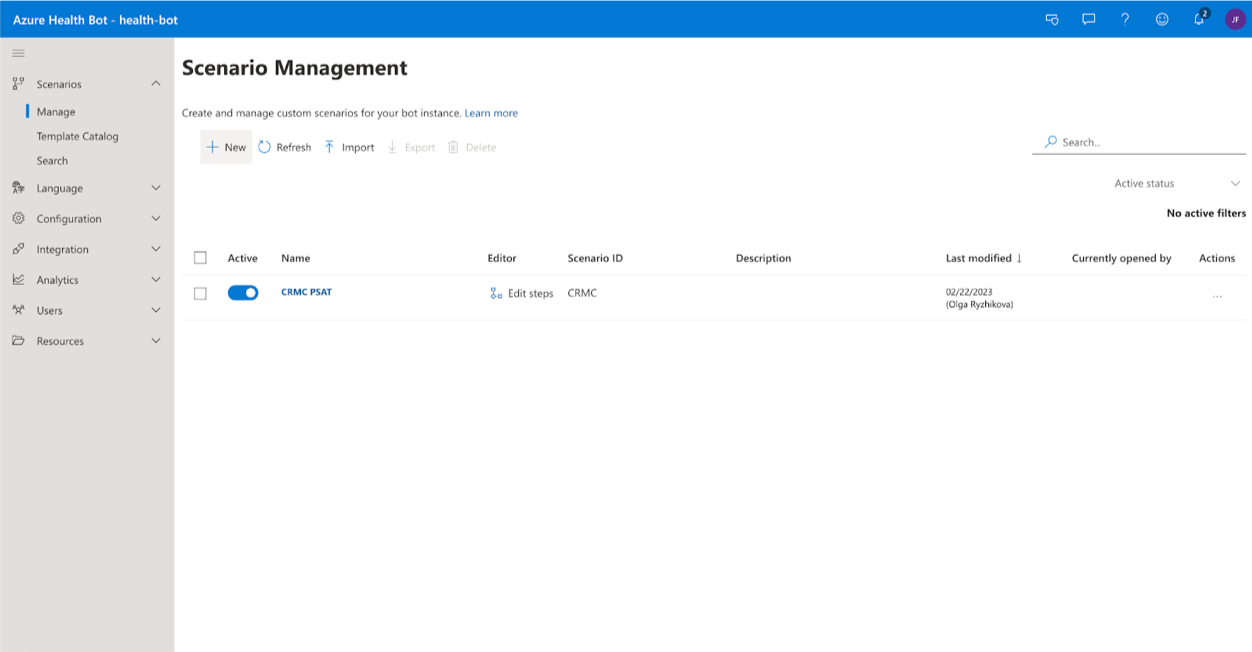Select the Scenarios icon in the sidebar

point(18,84)
